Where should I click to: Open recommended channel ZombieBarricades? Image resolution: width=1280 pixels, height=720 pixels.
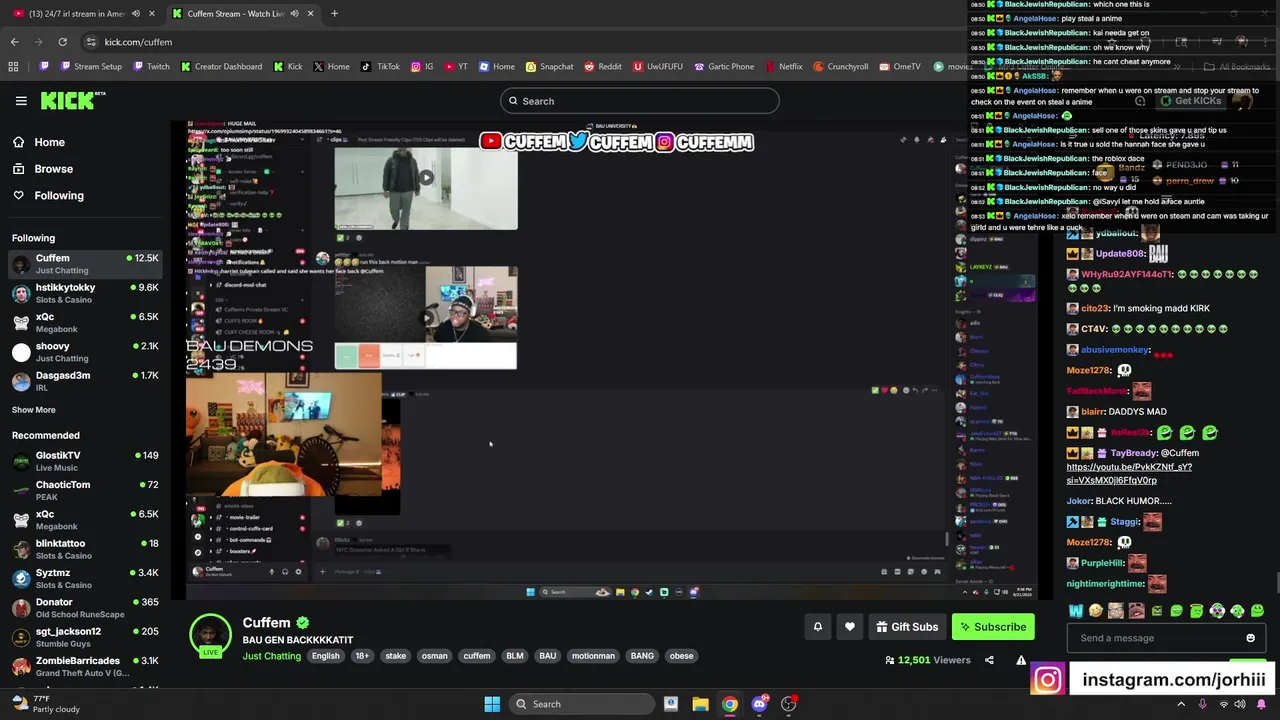pyautogui.click(x=84, y=666)
